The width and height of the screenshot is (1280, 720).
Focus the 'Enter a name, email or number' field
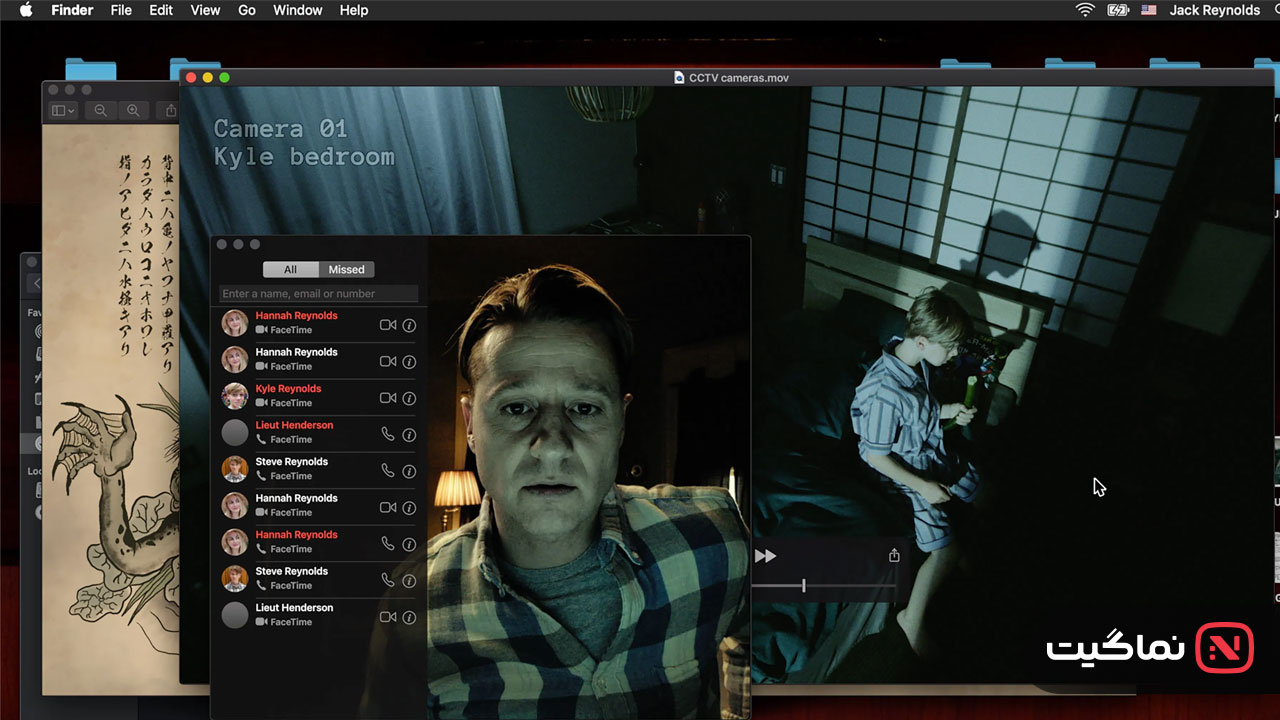click(319, 294)
